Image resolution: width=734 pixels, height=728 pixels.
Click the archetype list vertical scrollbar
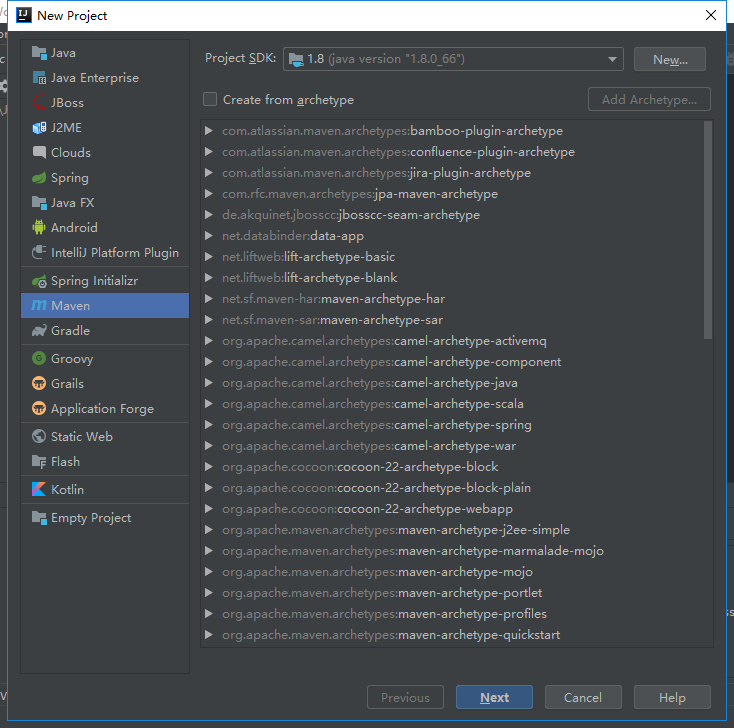(x=708, y=229)
